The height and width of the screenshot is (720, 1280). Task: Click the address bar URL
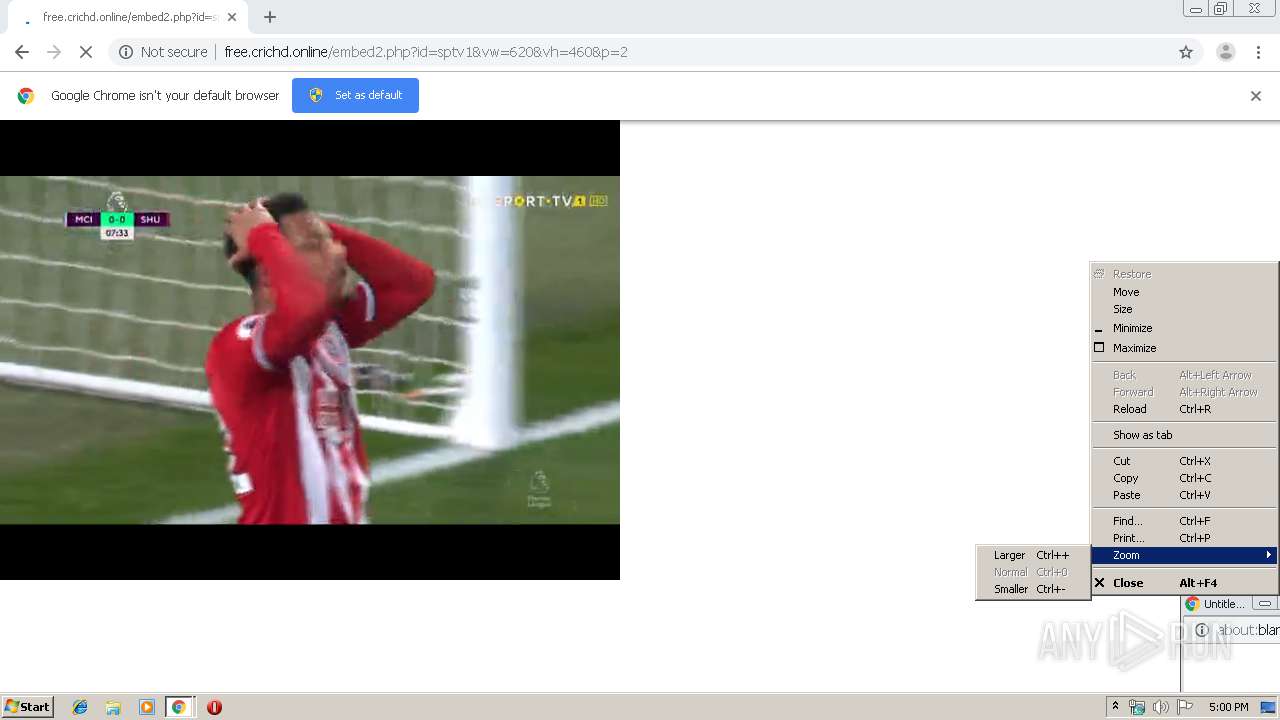pos(426,52)
